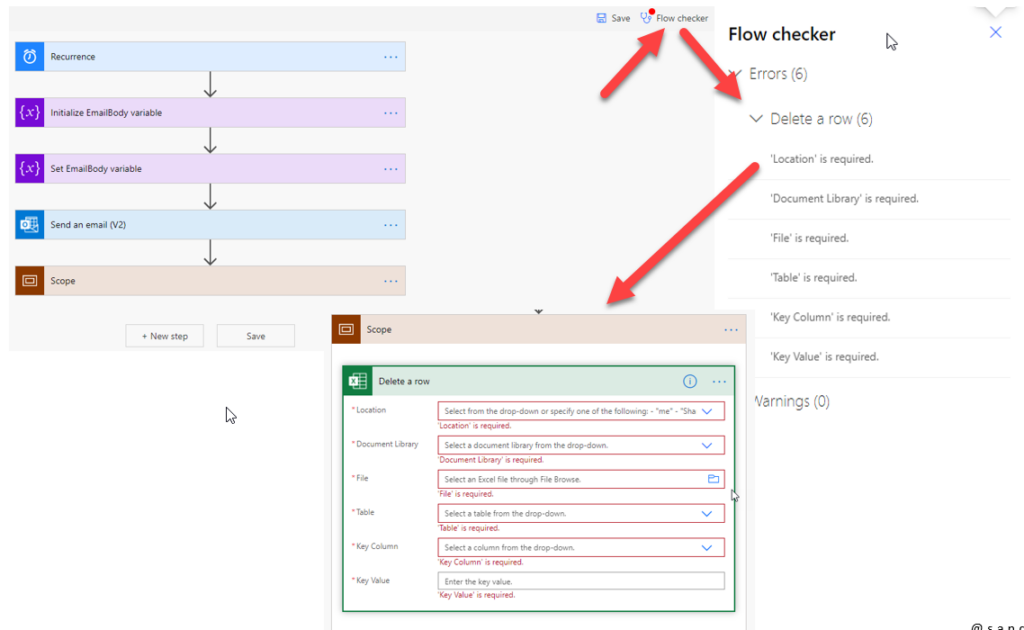Screen dimensions: 1024x630
Task: Open the Flow checker
Action: click(x=675, y=18)
